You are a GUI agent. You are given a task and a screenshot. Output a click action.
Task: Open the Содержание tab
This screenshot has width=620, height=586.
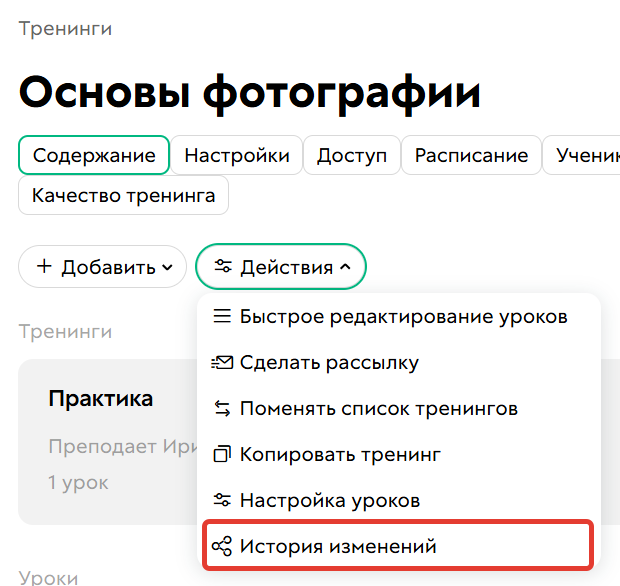pyautogui.click(x=94, y=155)
